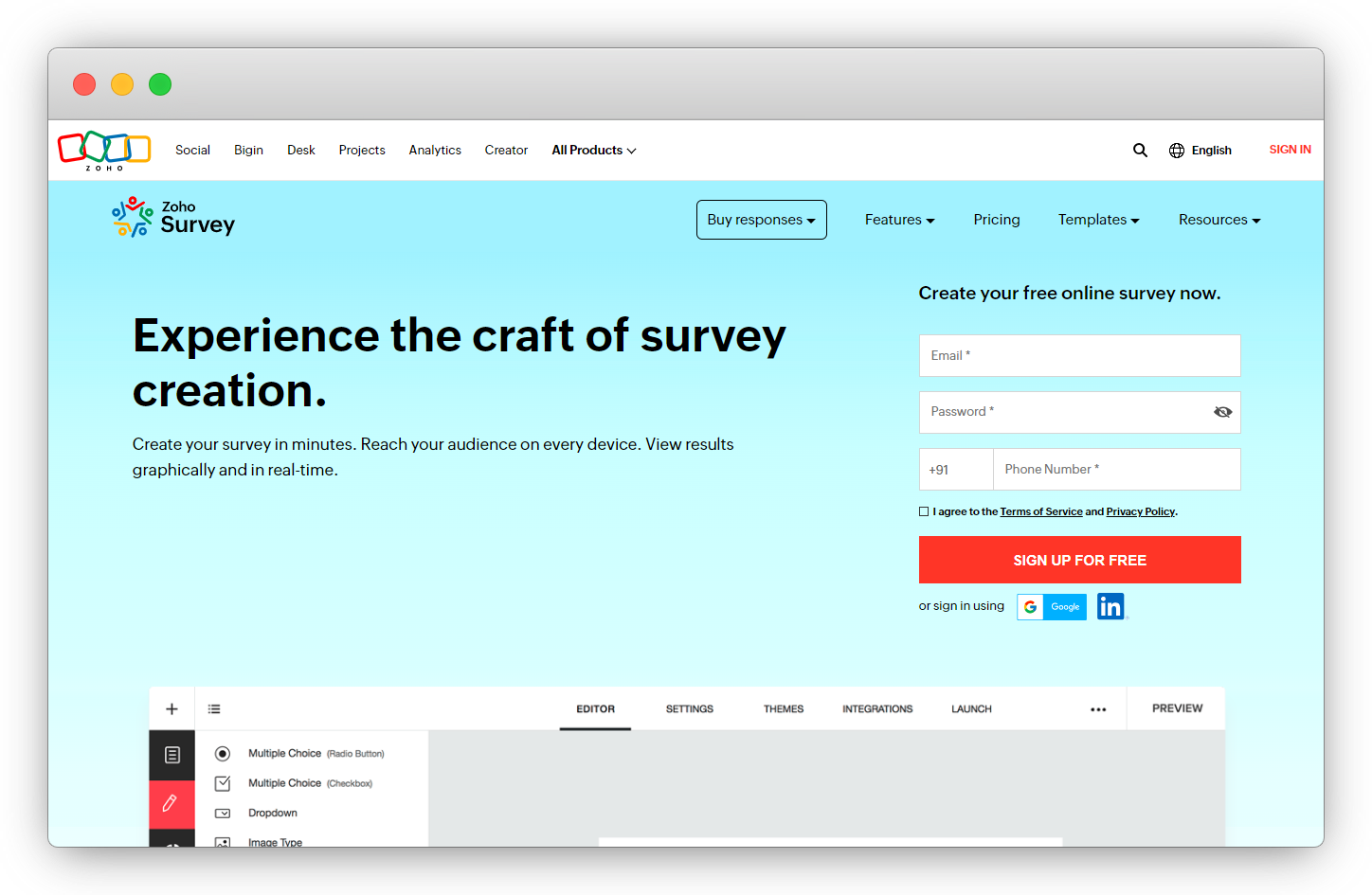Click the red pencil edit icon
This screenshot has height=895, width=1372.
coord(171,803)
